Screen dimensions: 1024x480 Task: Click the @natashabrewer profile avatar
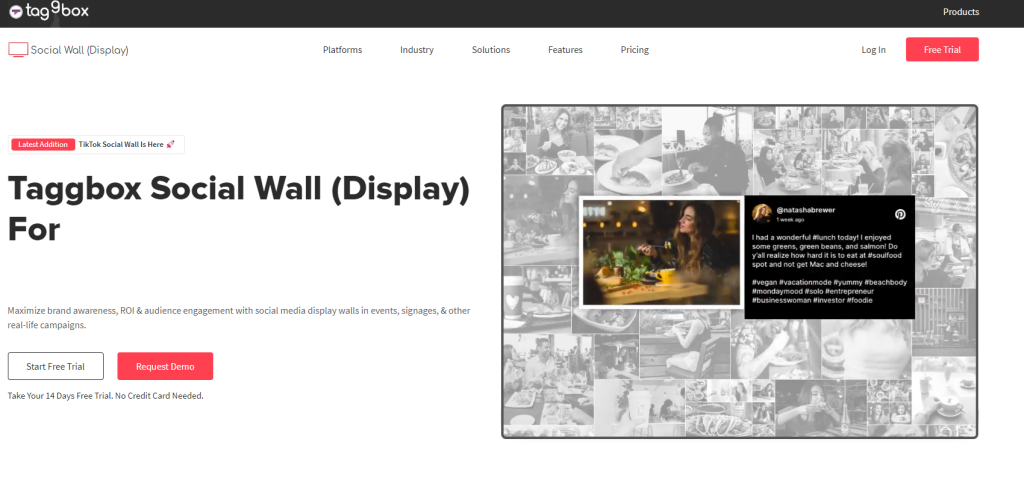tap(762, 214)
